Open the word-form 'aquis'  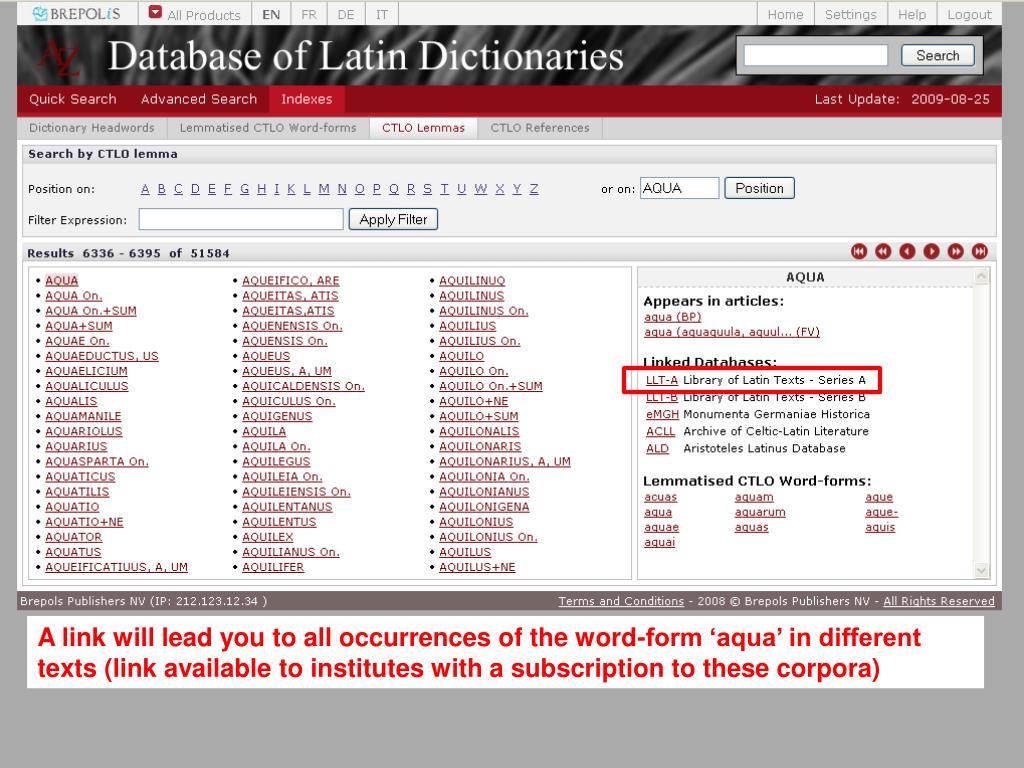click(x=880, y=527)
